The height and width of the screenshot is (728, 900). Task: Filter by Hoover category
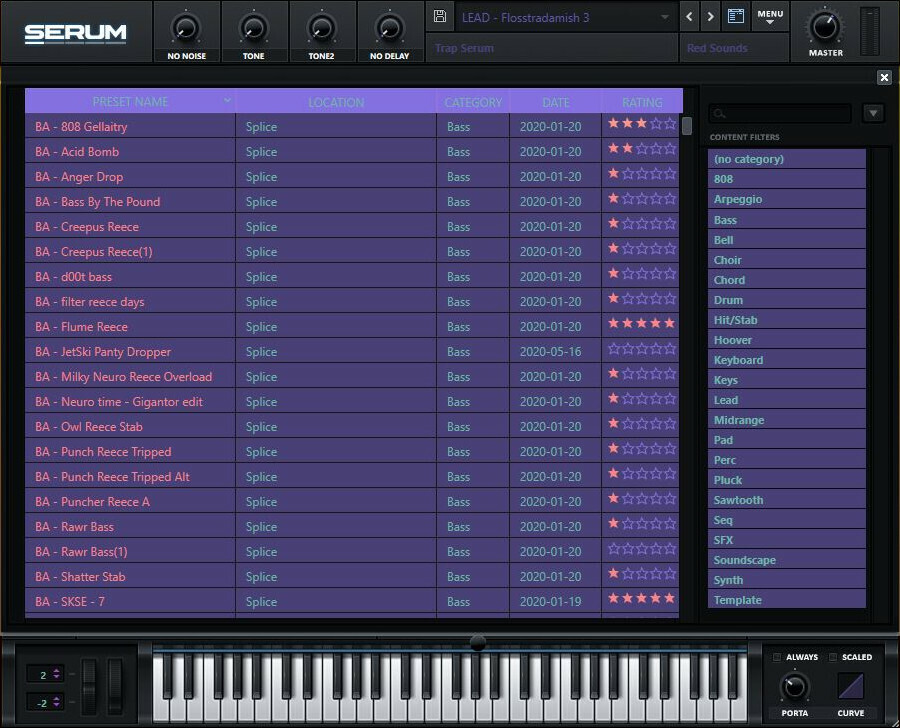[x=786, y=340]
